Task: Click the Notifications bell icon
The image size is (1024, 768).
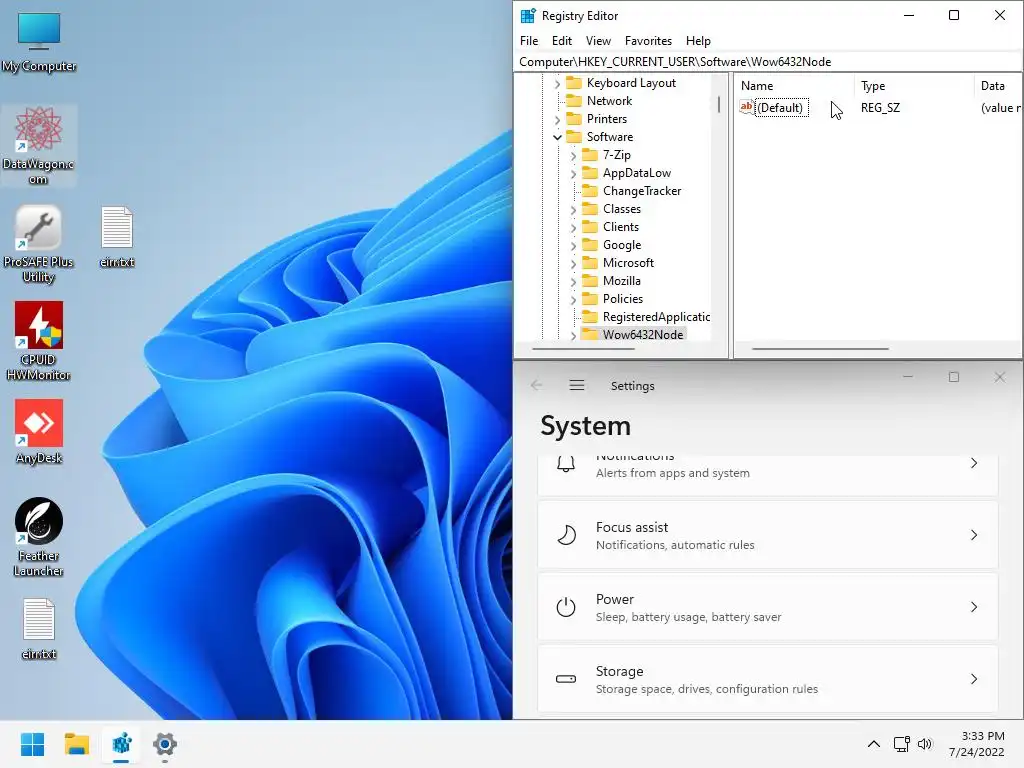Action: 566,464
